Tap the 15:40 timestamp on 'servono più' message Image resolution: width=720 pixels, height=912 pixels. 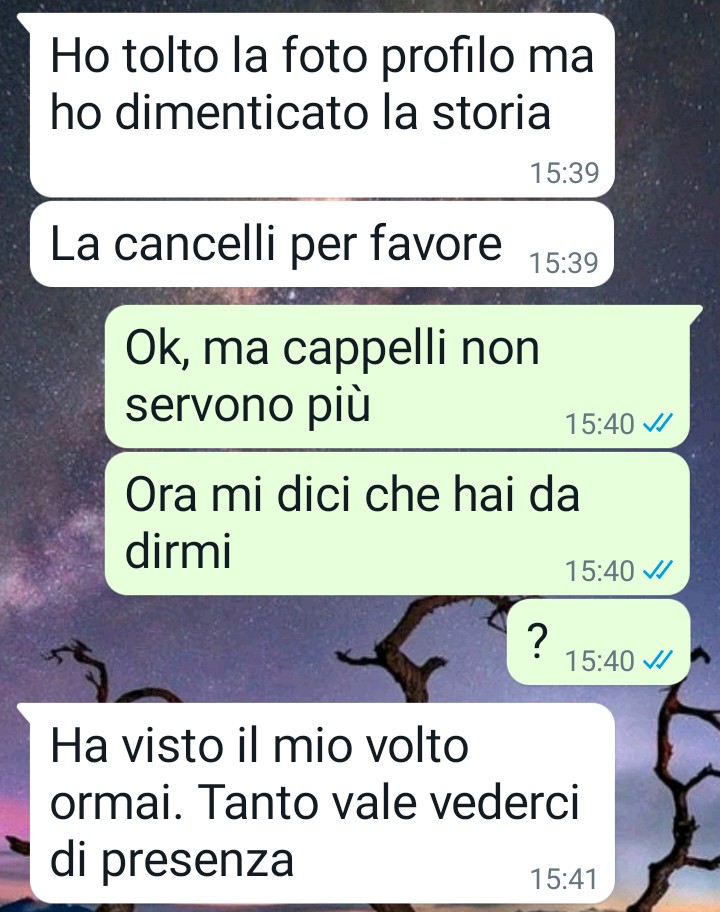click(600, 423)
